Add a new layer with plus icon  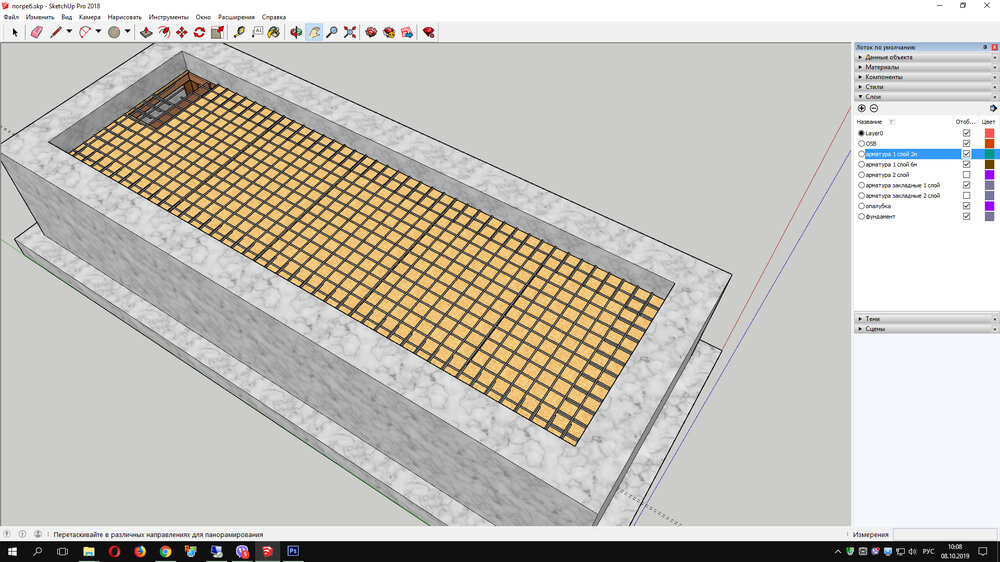coord(862,108)
